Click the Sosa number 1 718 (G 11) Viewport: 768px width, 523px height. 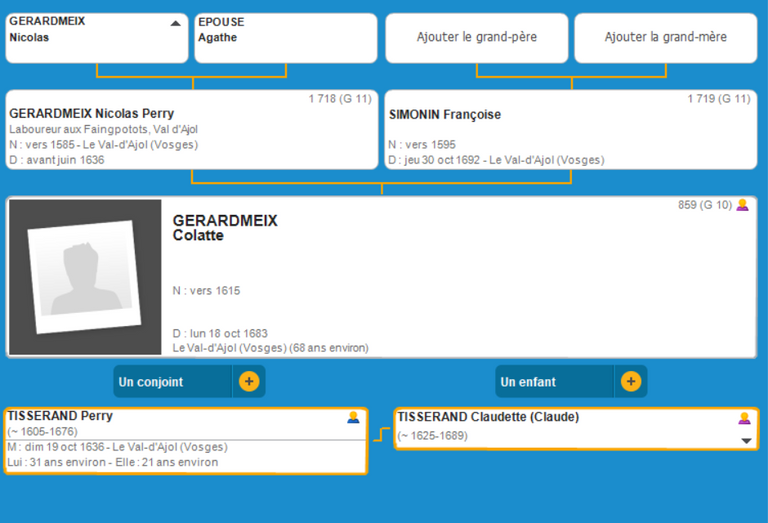[x=340, y=98]
